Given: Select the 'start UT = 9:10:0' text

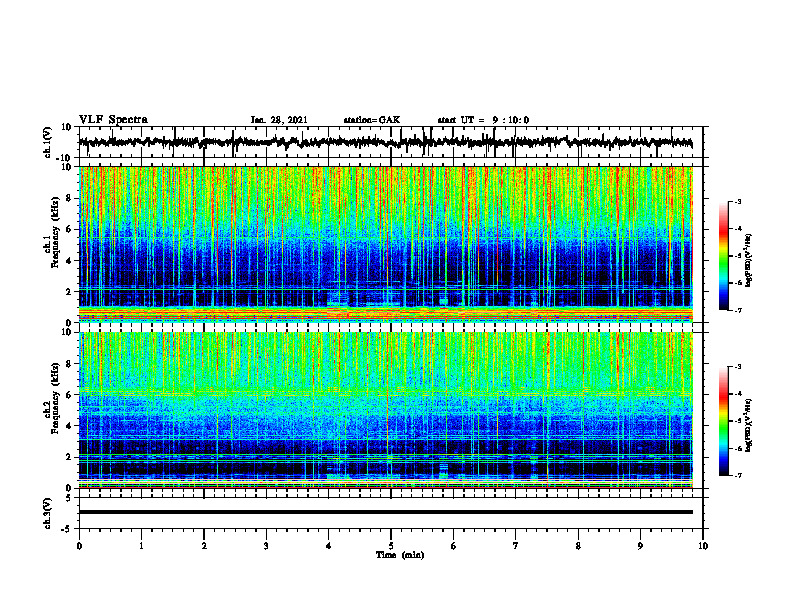Looking at the screenshot, I should point(483,120).
